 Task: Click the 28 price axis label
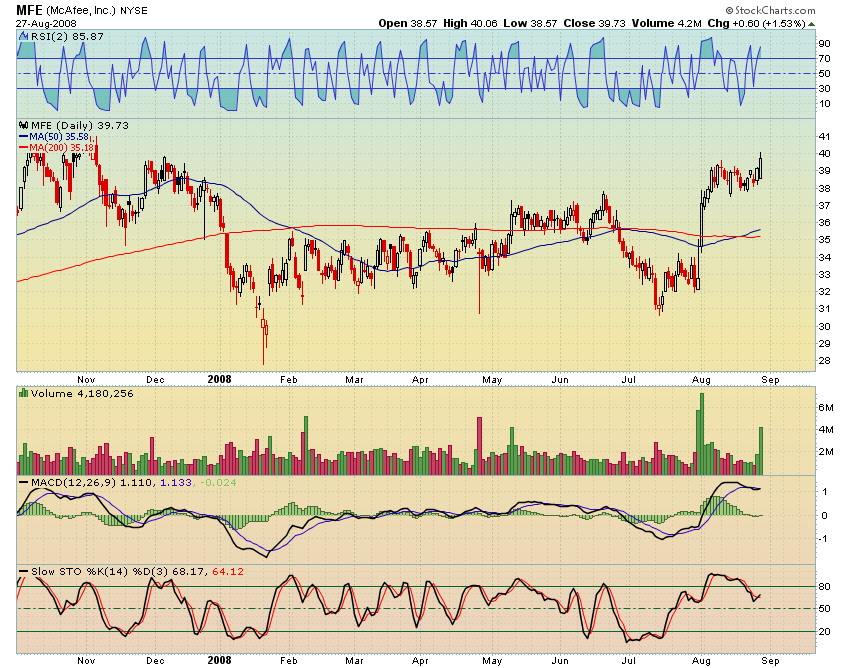click(x=825, y=361)
